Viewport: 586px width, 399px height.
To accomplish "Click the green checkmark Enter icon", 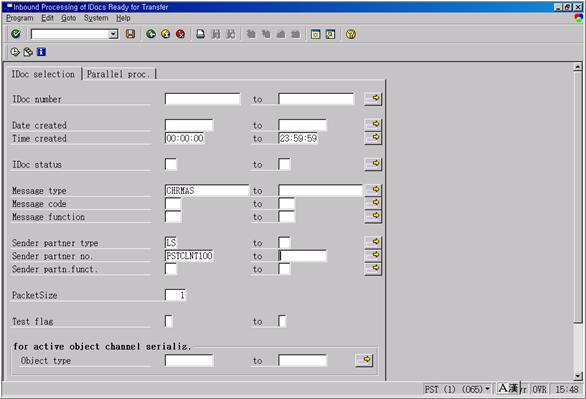I will point(16,34).
